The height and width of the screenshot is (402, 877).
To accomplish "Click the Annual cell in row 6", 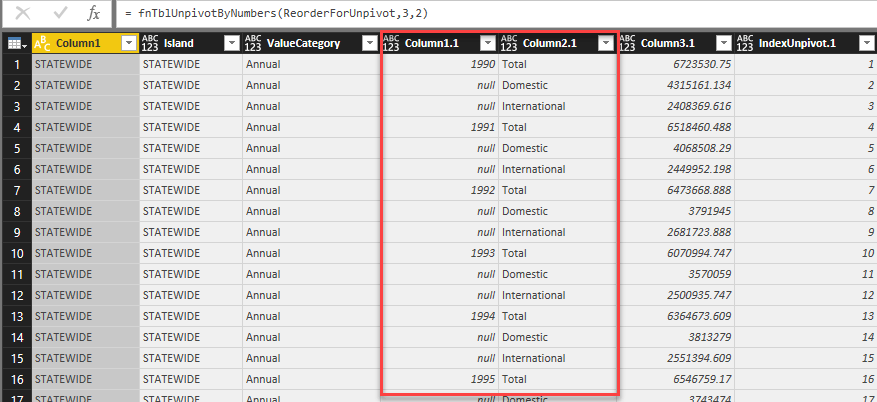I will tap(310, 169).
